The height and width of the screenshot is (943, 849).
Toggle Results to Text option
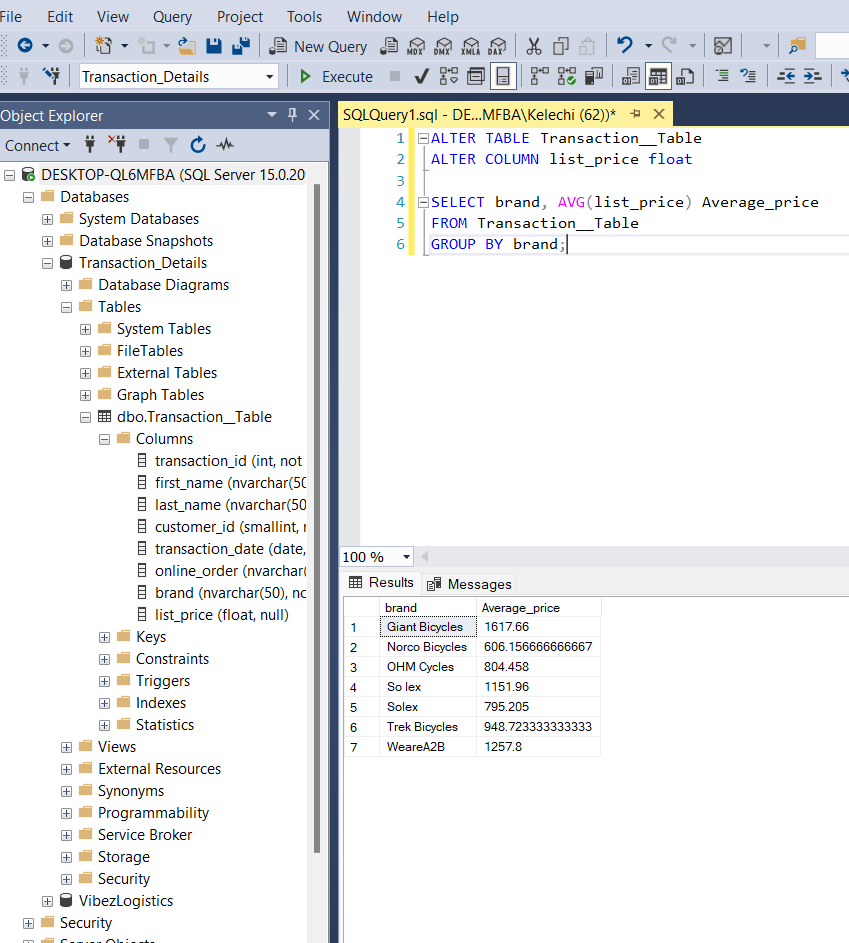point(630,76)
